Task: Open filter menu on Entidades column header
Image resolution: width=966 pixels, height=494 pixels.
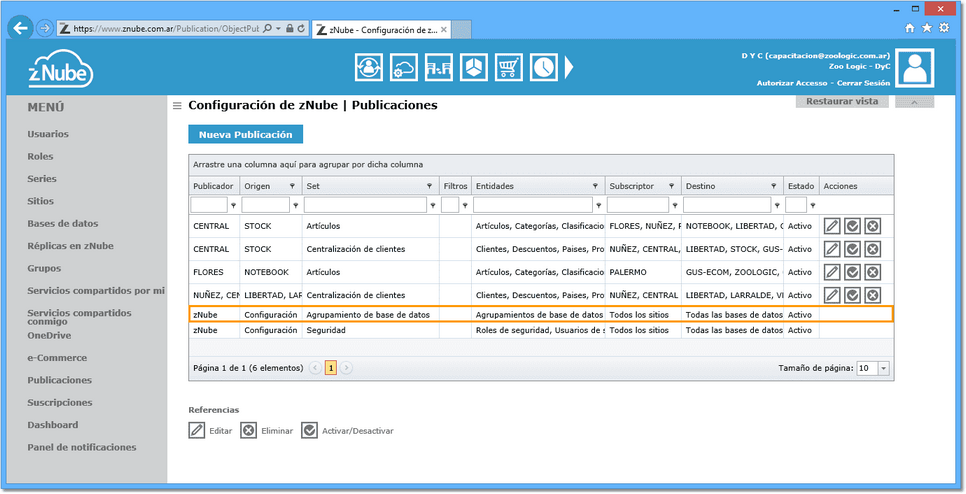Action: click(x=595, y=186)
